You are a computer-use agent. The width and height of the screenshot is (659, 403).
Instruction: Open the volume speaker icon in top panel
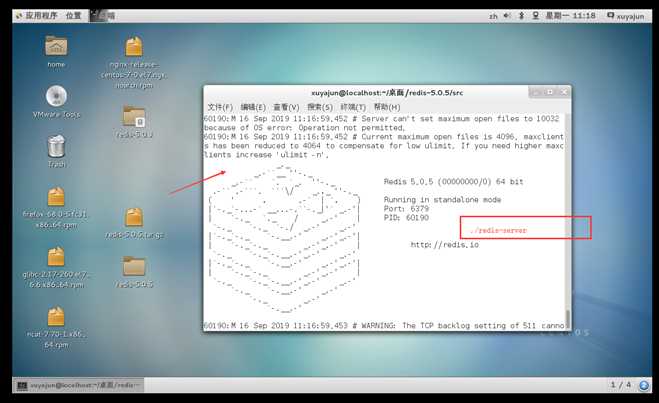click(507, 16)
